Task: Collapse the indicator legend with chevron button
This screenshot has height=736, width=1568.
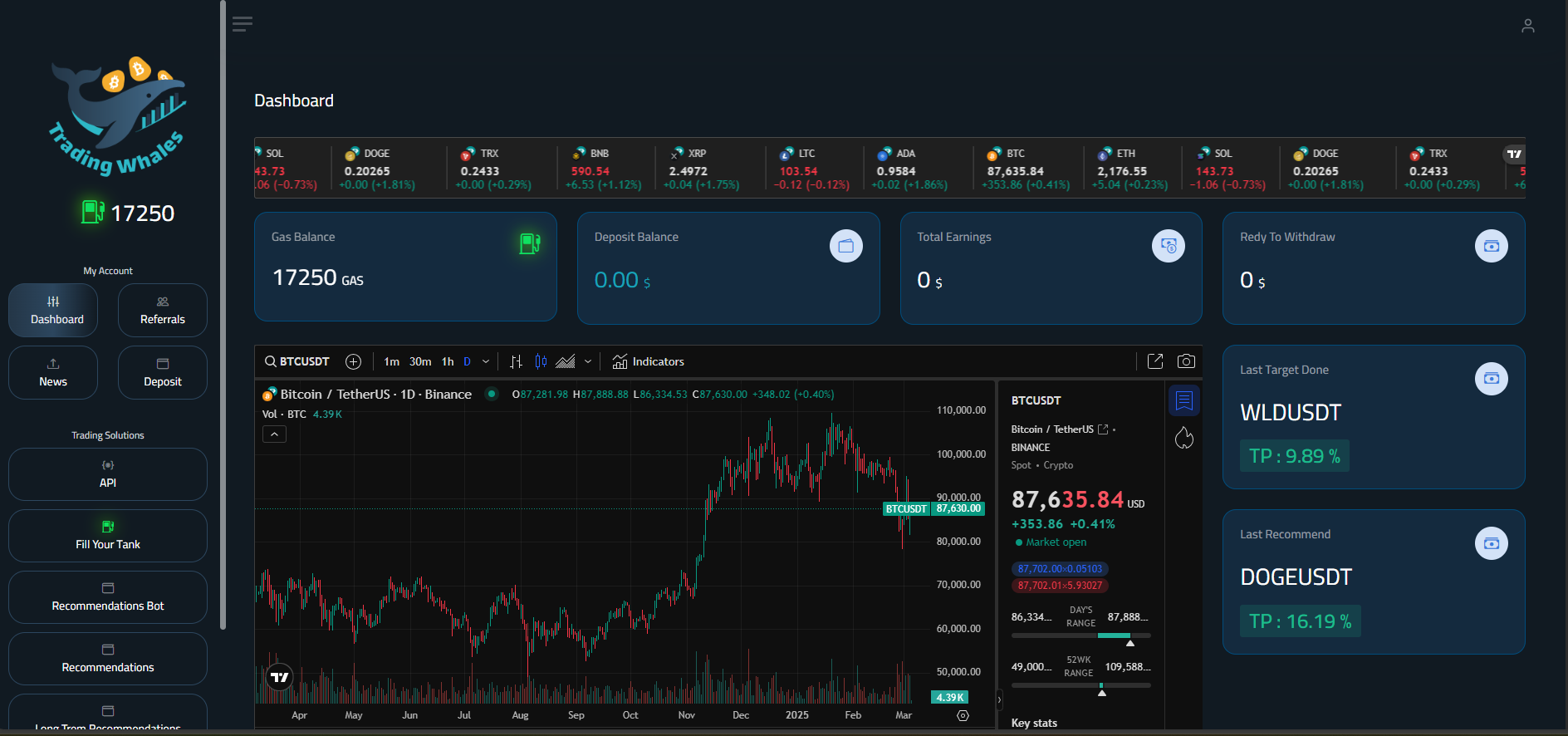Action: point(274,434)
